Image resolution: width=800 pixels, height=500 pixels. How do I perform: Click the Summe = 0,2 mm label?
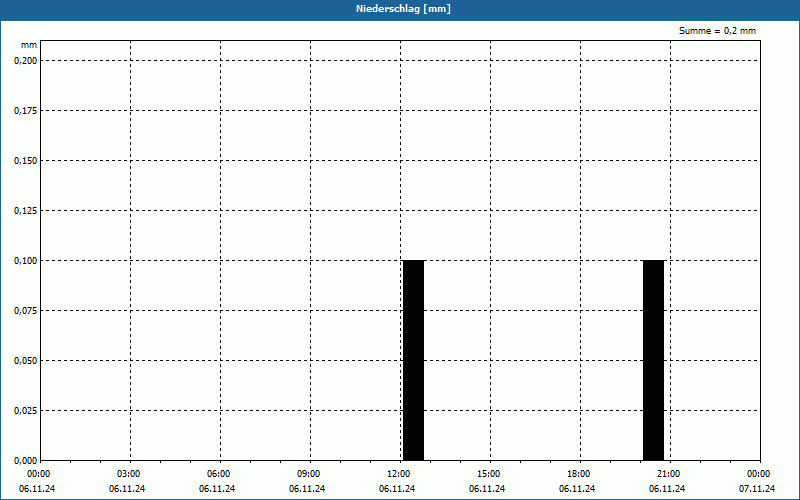(717, 31)
